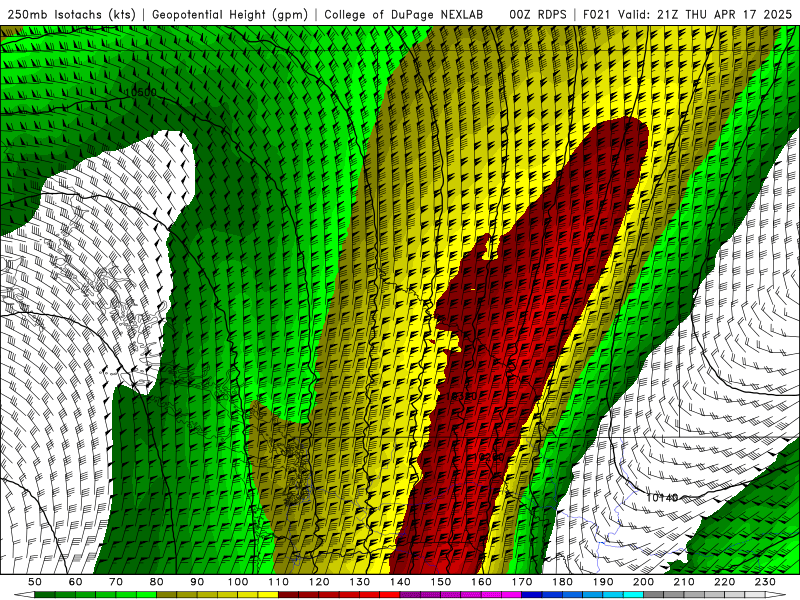Click the colorbar value label 80
The image size is (800, 600).
156,582
